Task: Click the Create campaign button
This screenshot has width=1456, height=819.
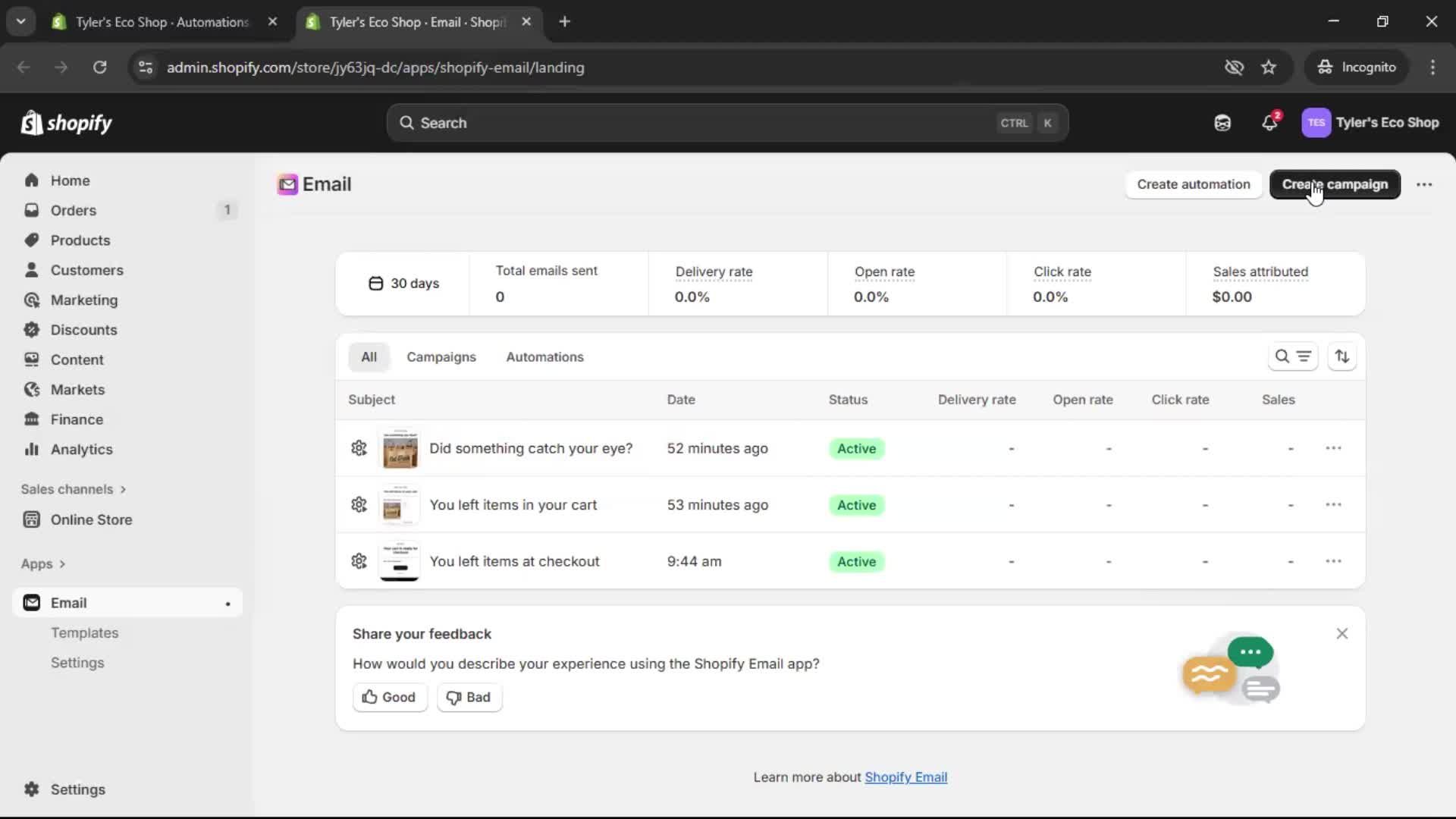Action: 1334,184
